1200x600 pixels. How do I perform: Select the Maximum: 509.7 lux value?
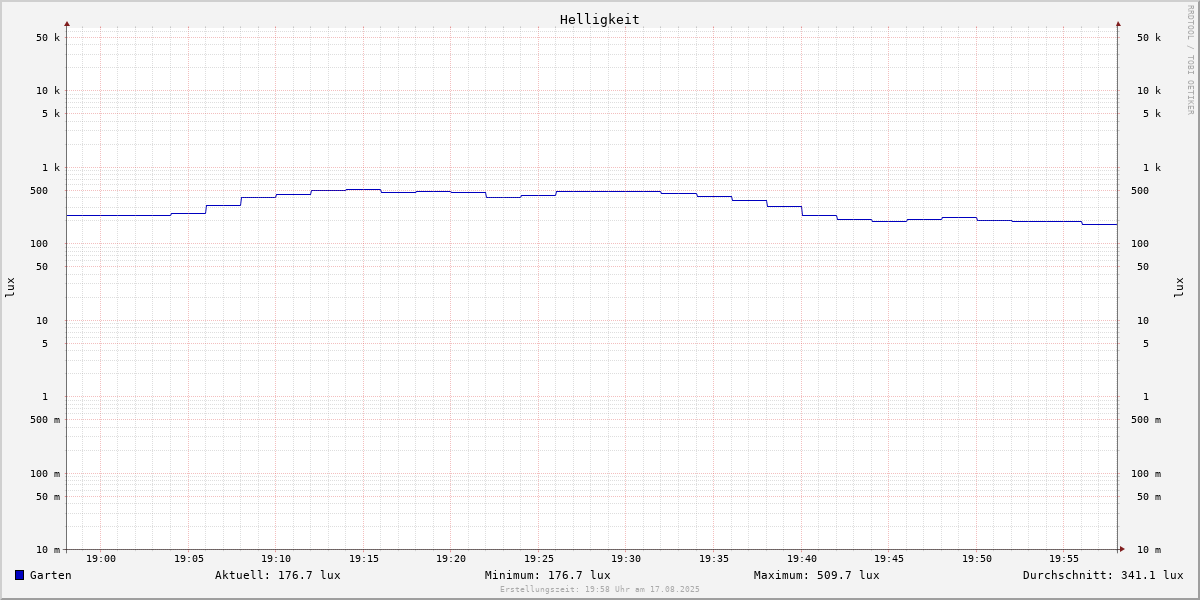[817, 575]
